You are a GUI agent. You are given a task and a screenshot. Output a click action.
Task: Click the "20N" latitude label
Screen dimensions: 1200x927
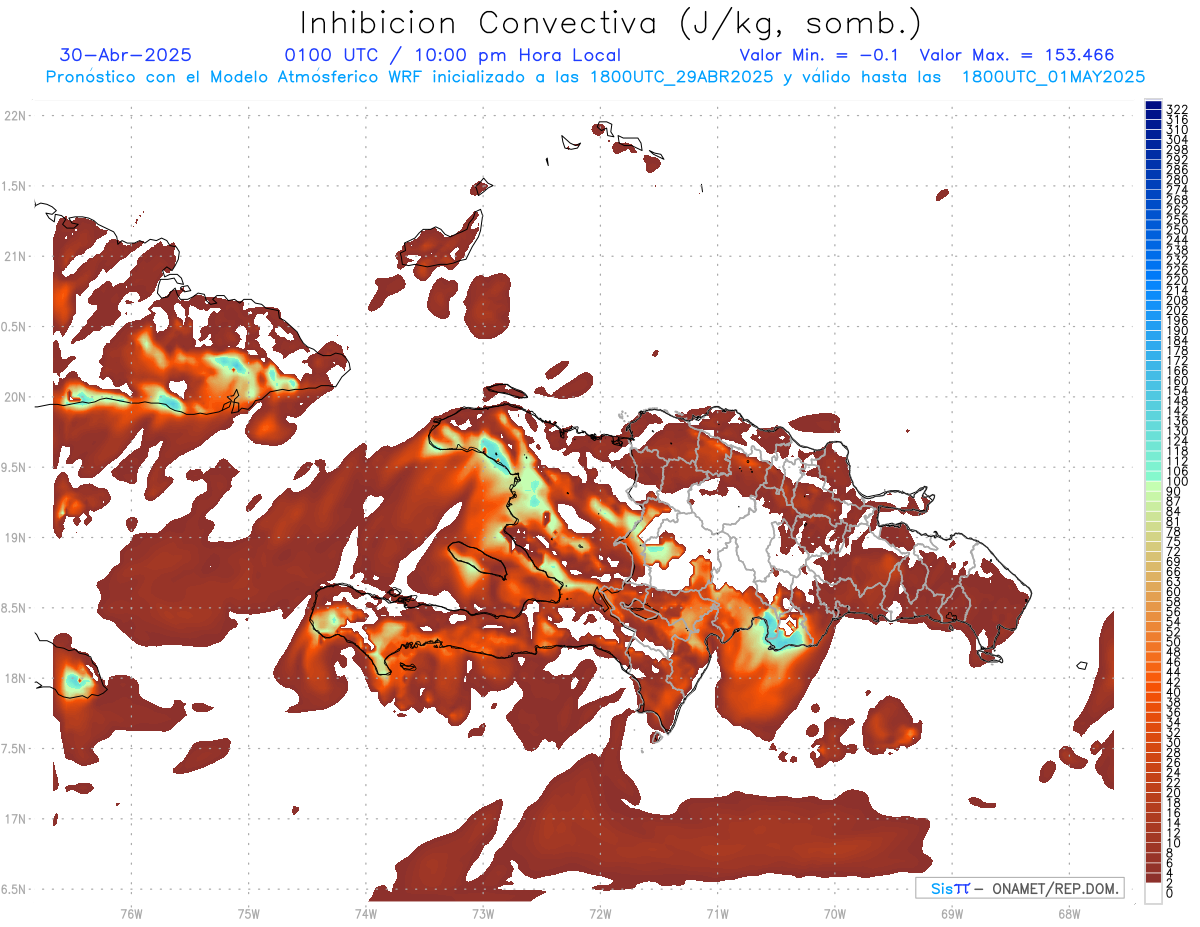click(x=15, y=397)
